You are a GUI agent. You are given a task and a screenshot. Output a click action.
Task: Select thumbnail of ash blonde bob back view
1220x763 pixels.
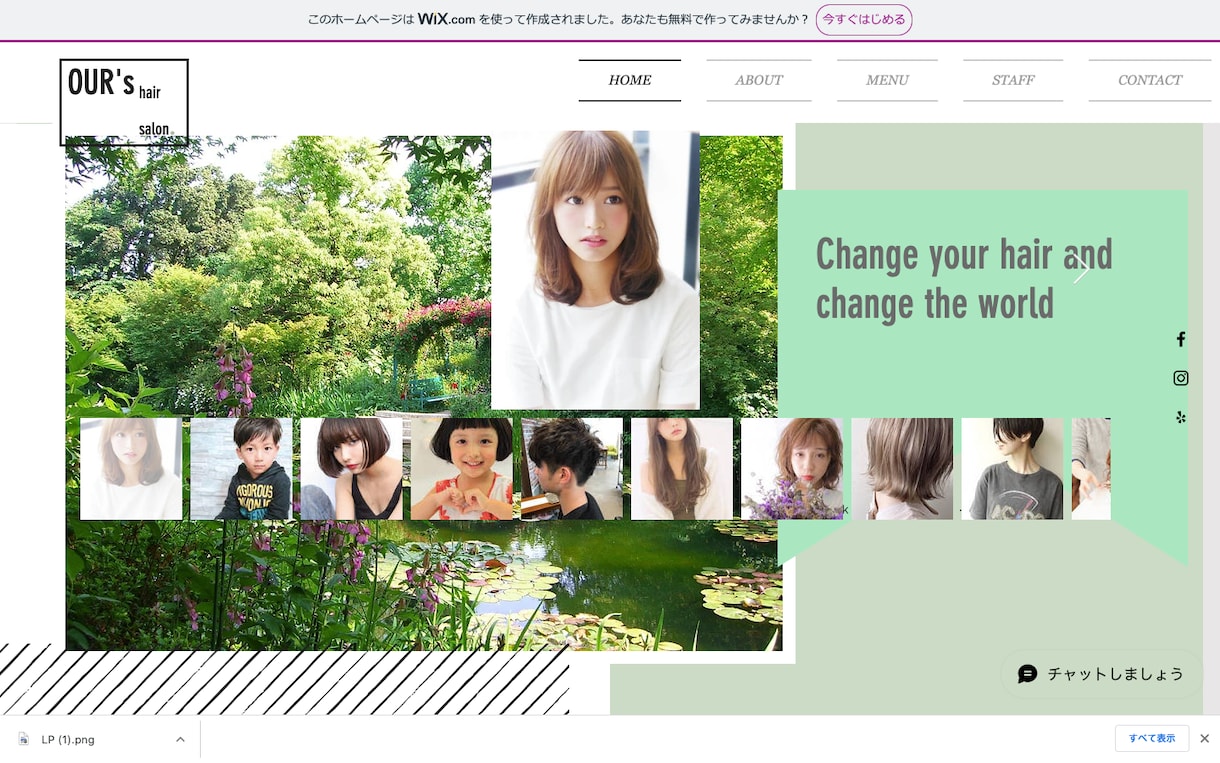[x=902, y=469]
